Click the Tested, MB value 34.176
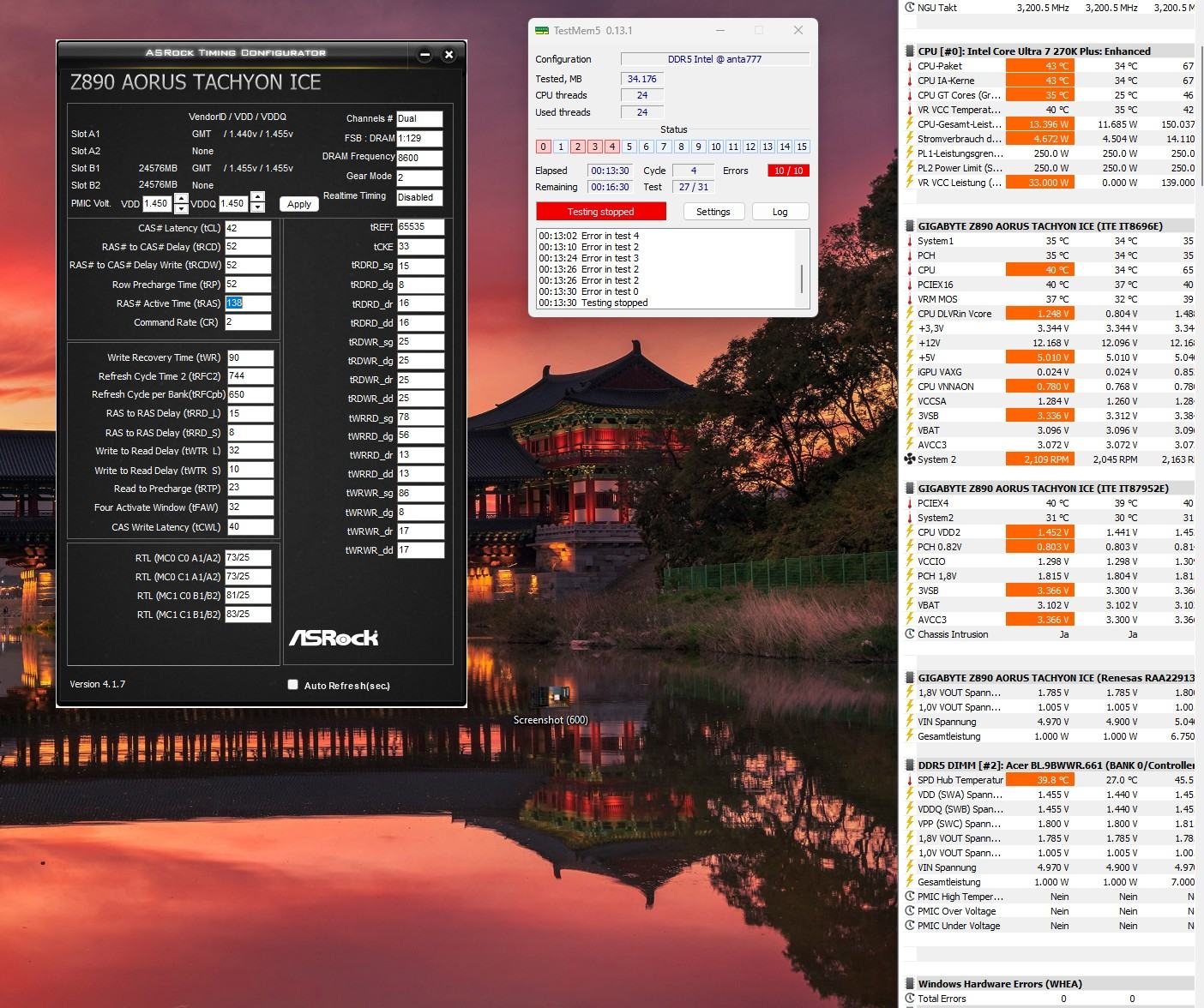 [642, 79]
